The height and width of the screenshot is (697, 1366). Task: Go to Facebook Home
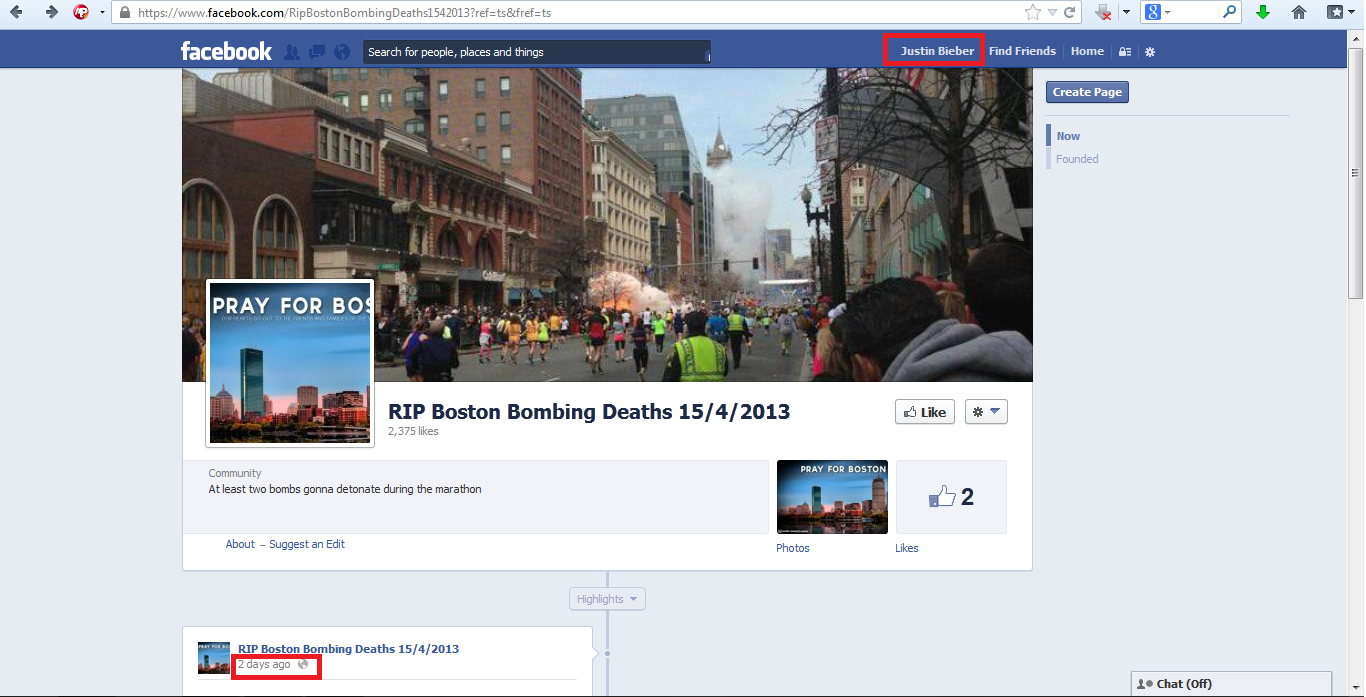coord(1087,51)
